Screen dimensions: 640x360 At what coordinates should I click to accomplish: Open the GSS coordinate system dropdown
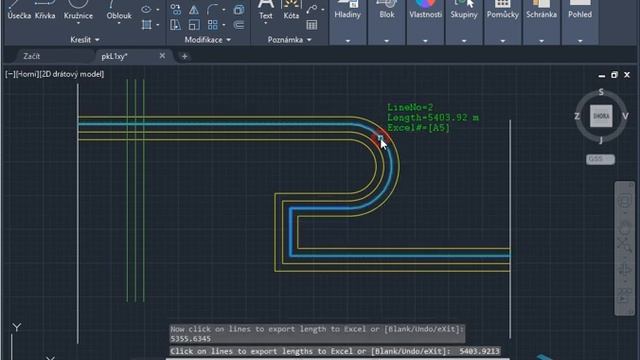point(600,159)
